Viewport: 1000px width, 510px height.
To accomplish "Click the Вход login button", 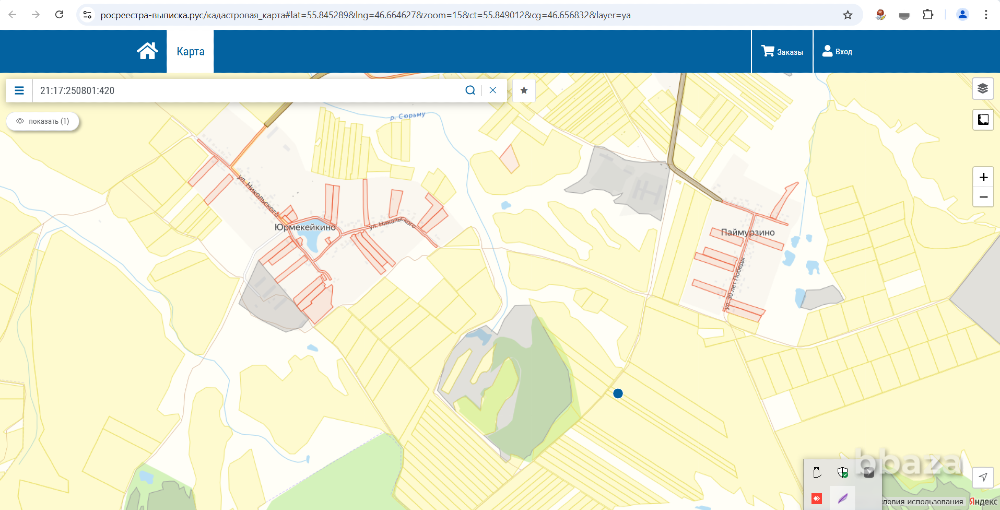I will (x=837, y=51).
